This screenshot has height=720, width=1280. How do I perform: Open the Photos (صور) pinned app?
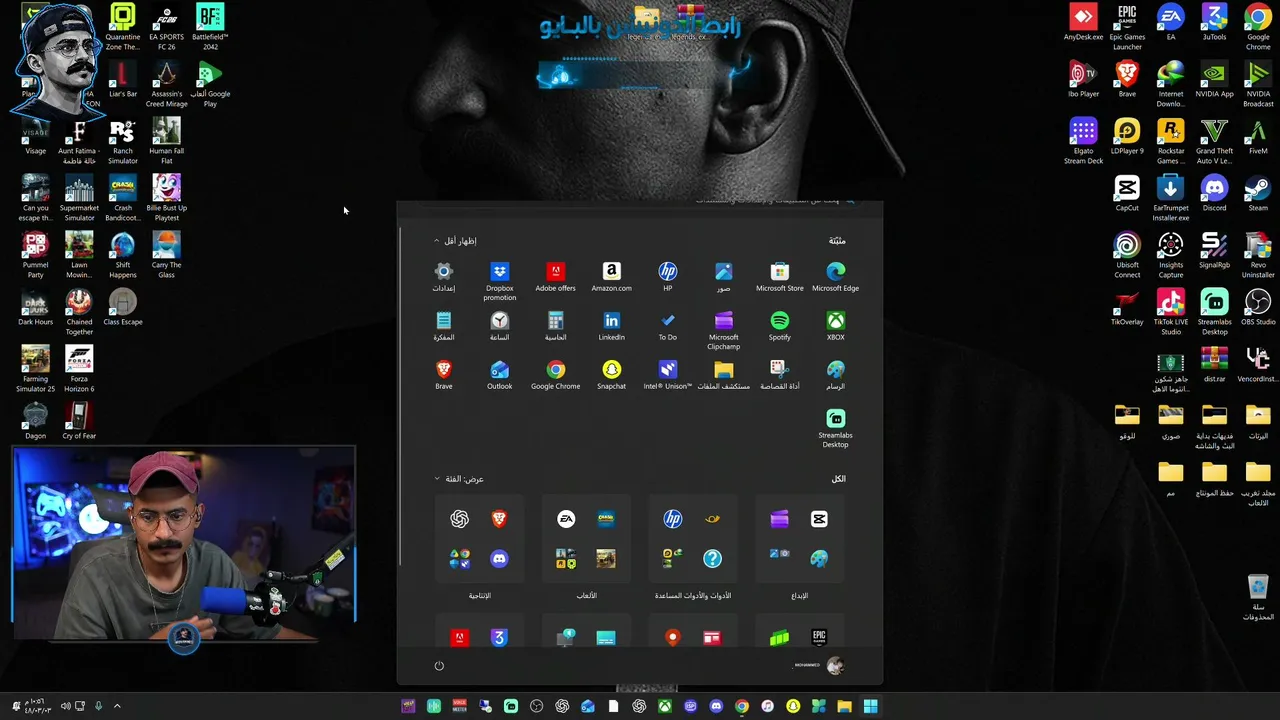click(723, 277)
